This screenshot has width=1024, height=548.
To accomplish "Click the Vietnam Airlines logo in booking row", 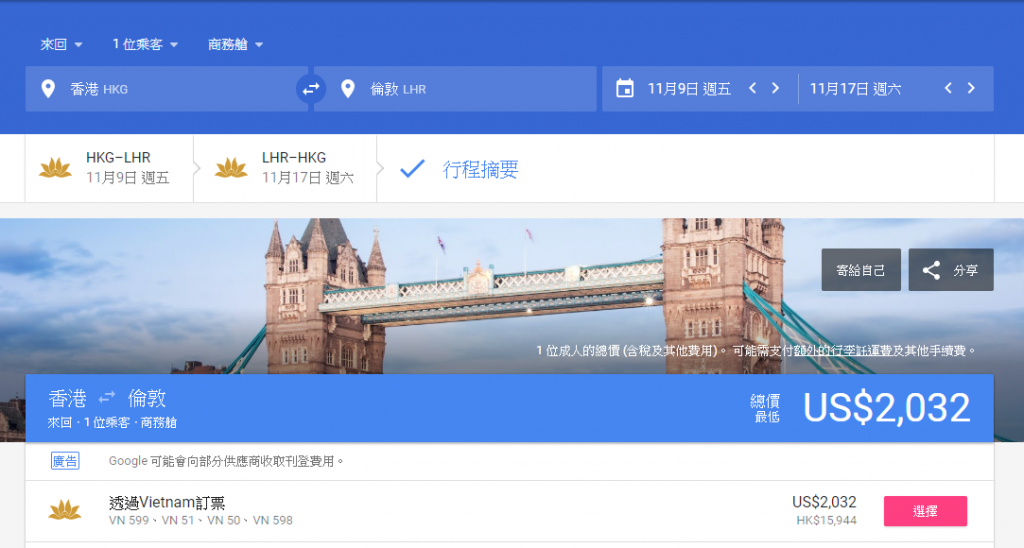I will click(65, 510).
